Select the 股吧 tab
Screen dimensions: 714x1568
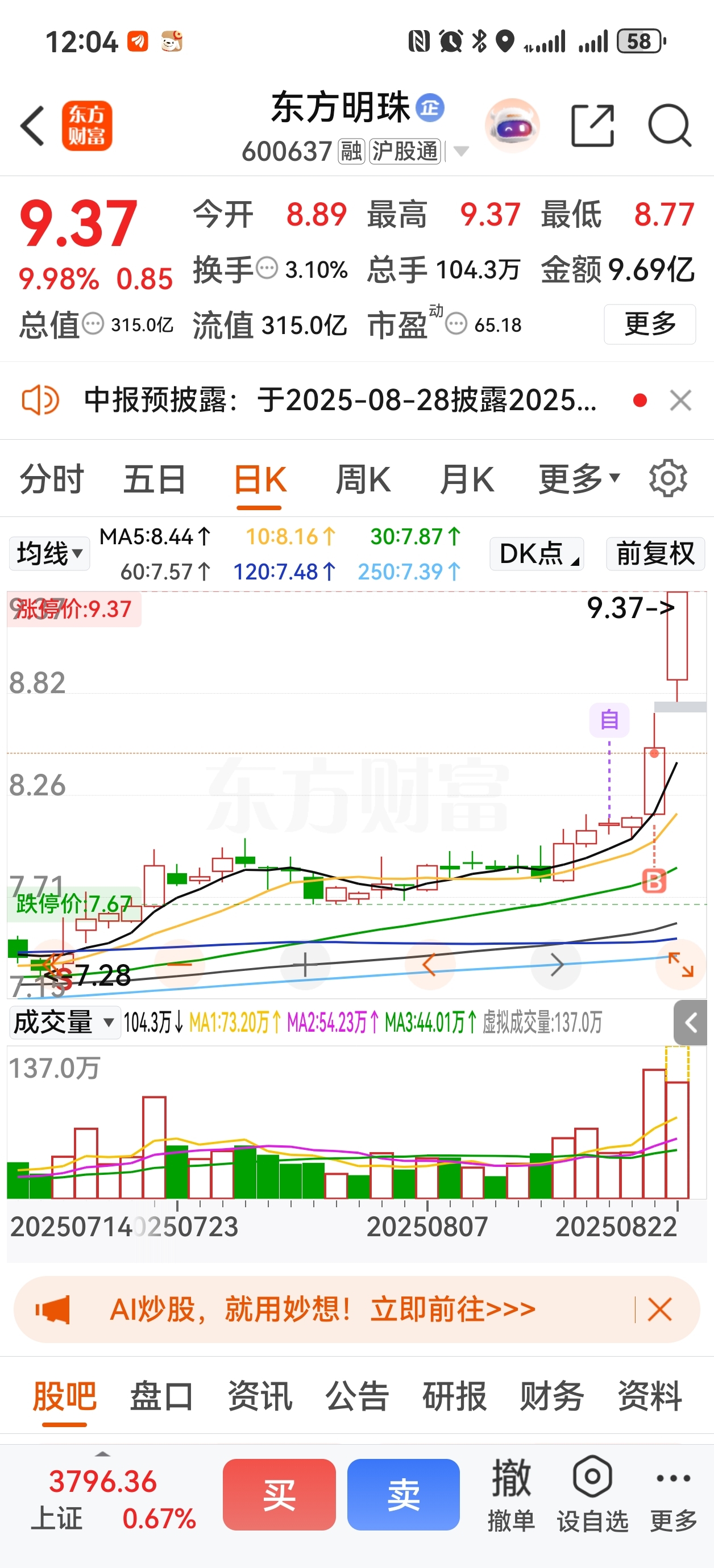coord(65,1396)
